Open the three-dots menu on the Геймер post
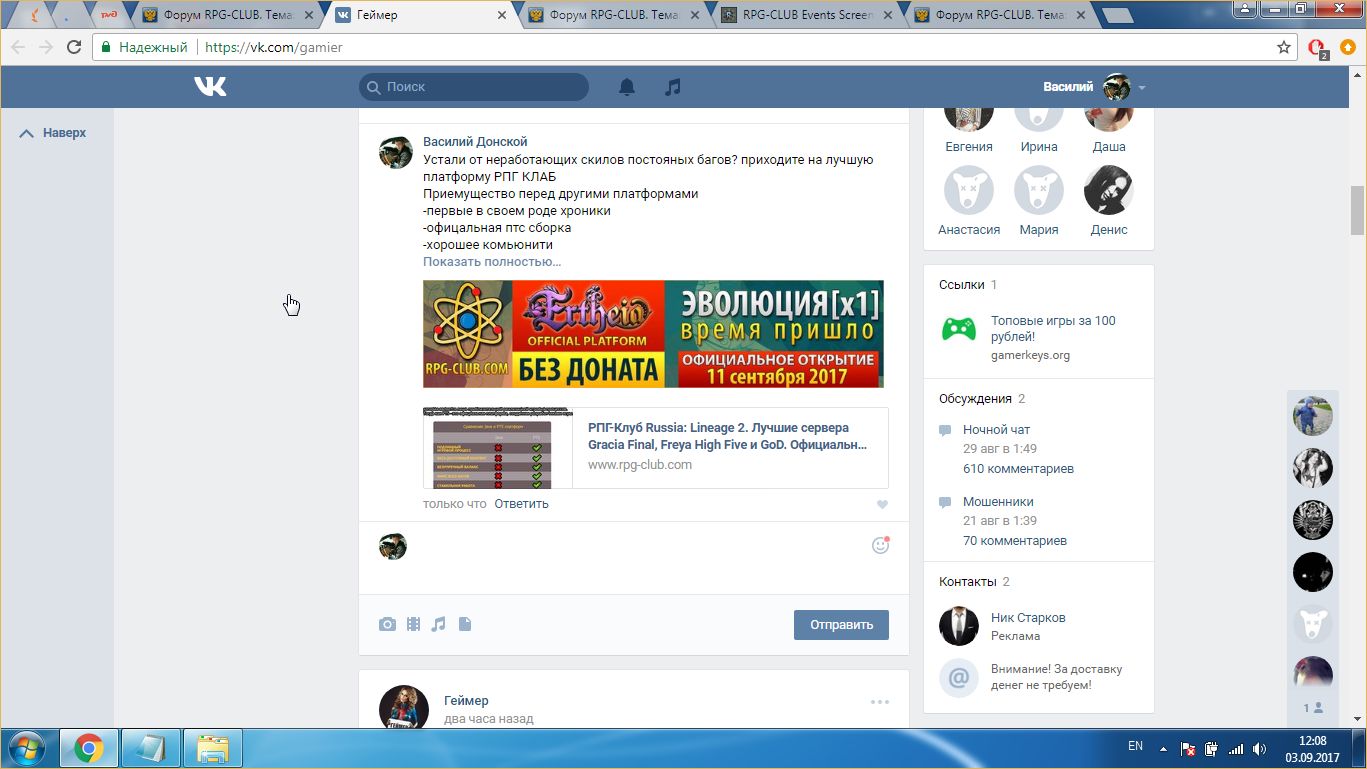The height and width of the screenshot is (769, 1367). point(880,702)
